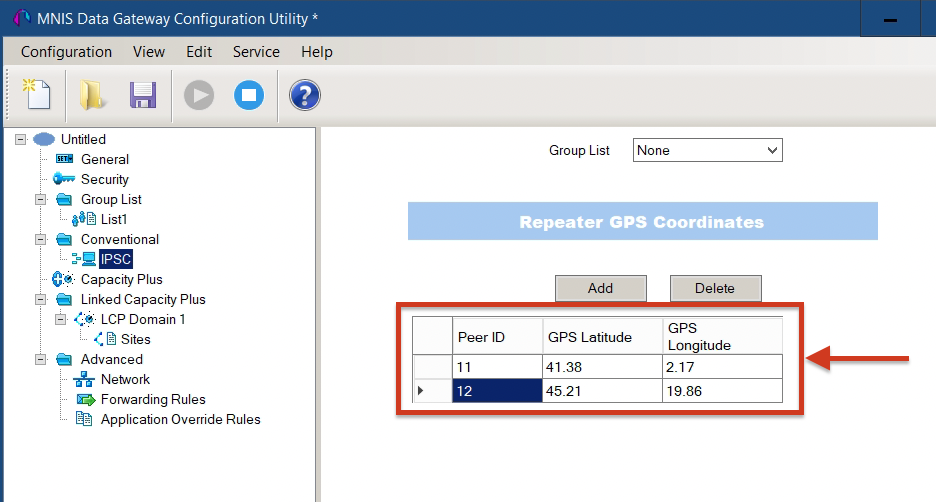Screen dimensions: 936x502
Task: Click the GPS Longitude column header
Action: [x=722, y=337]
